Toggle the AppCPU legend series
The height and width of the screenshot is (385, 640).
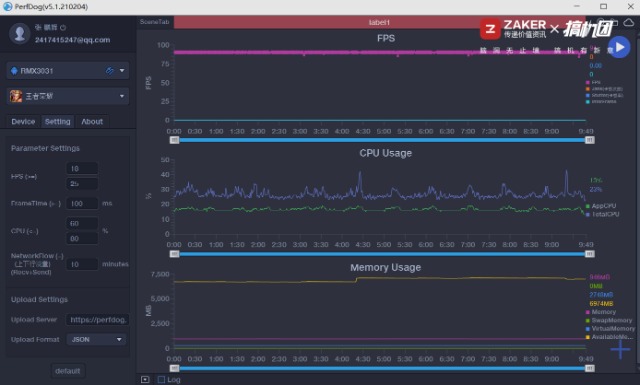(x=601, y=206)
